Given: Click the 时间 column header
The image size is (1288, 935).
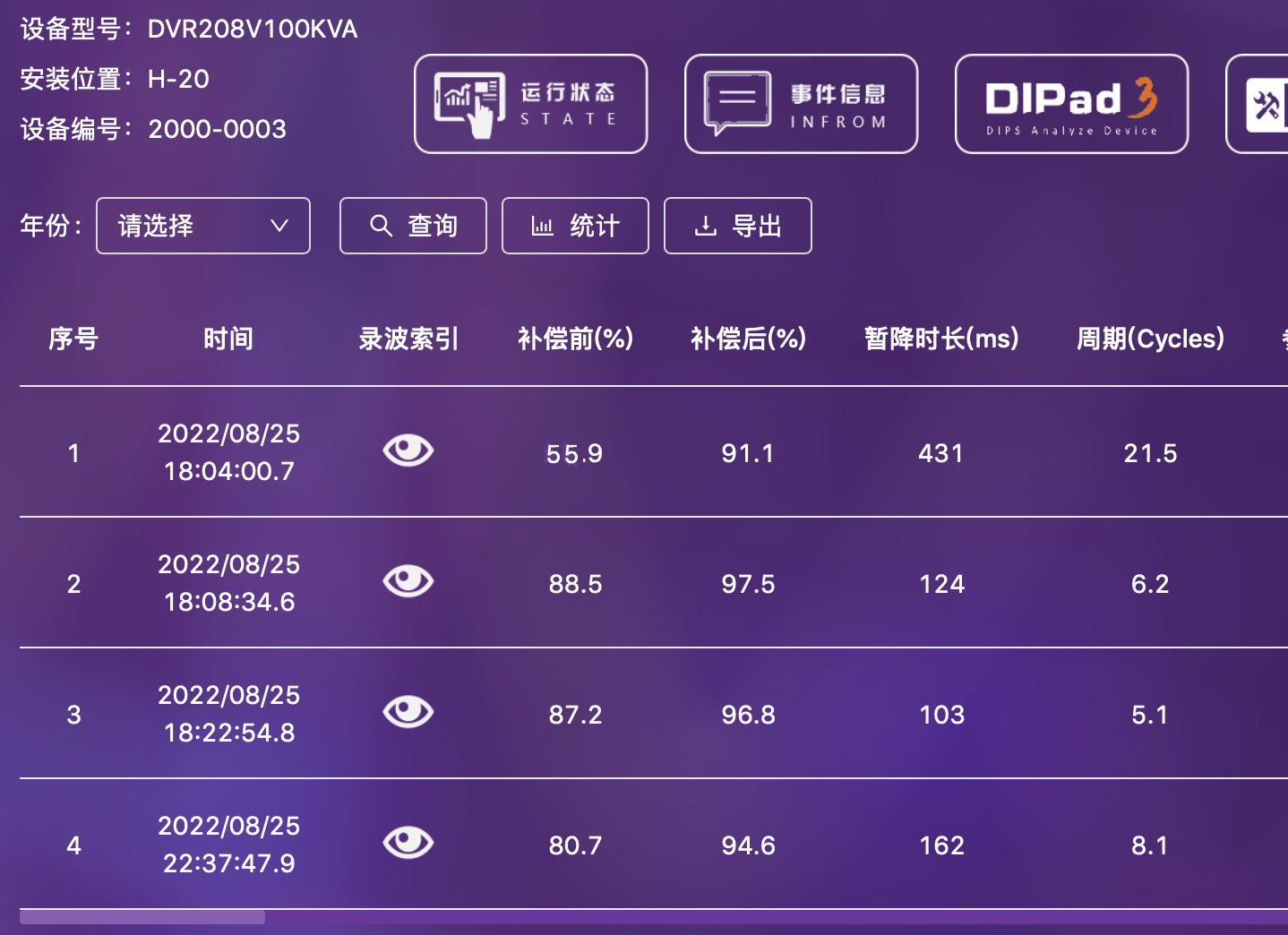Looking at the screenshot, I should coord(228,339).
